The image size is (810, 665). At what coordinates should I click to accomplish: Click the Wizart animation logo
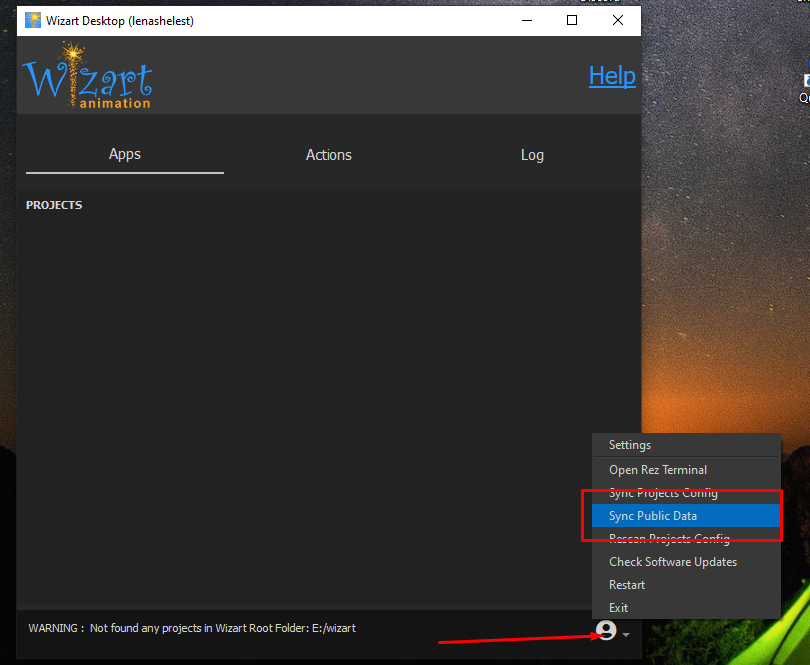88,77
